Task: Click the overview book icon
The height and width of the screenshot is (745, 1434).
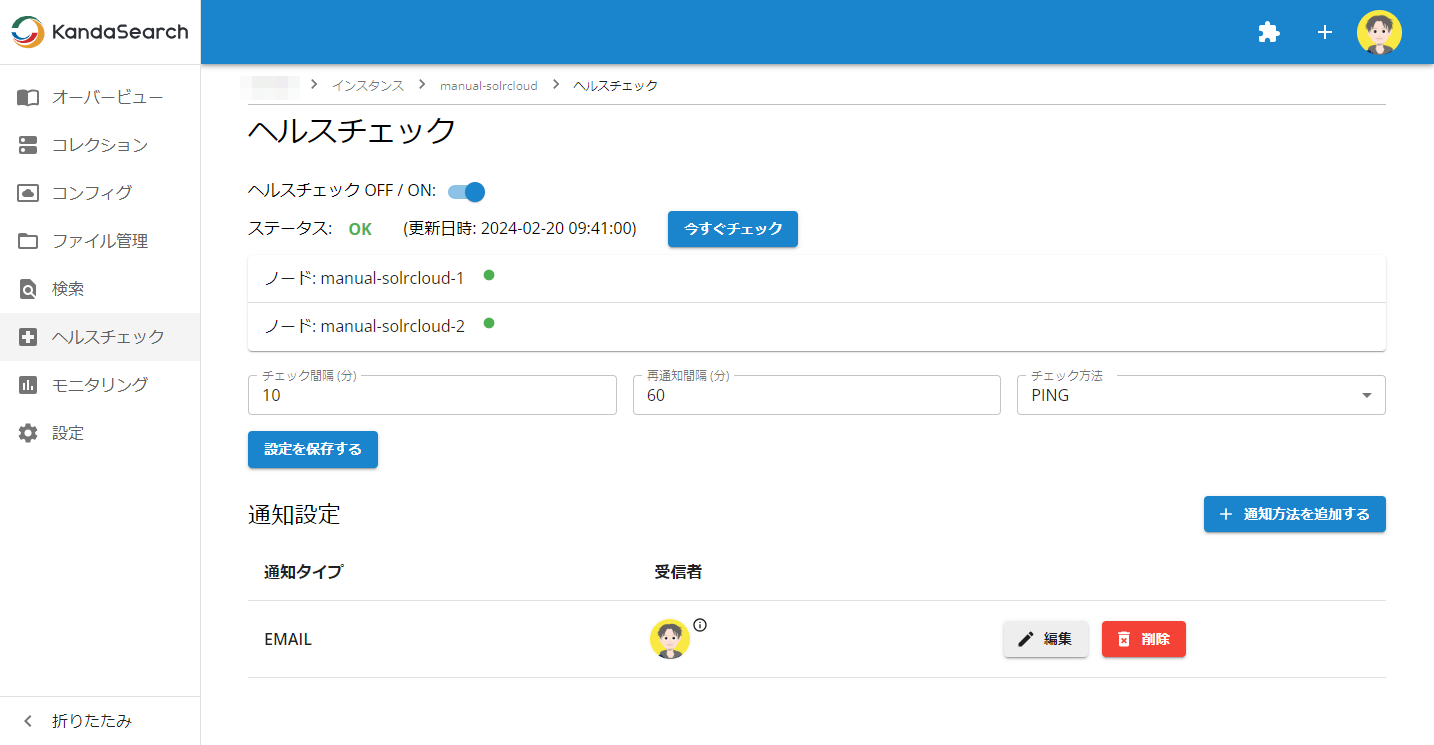Action: 28,97
